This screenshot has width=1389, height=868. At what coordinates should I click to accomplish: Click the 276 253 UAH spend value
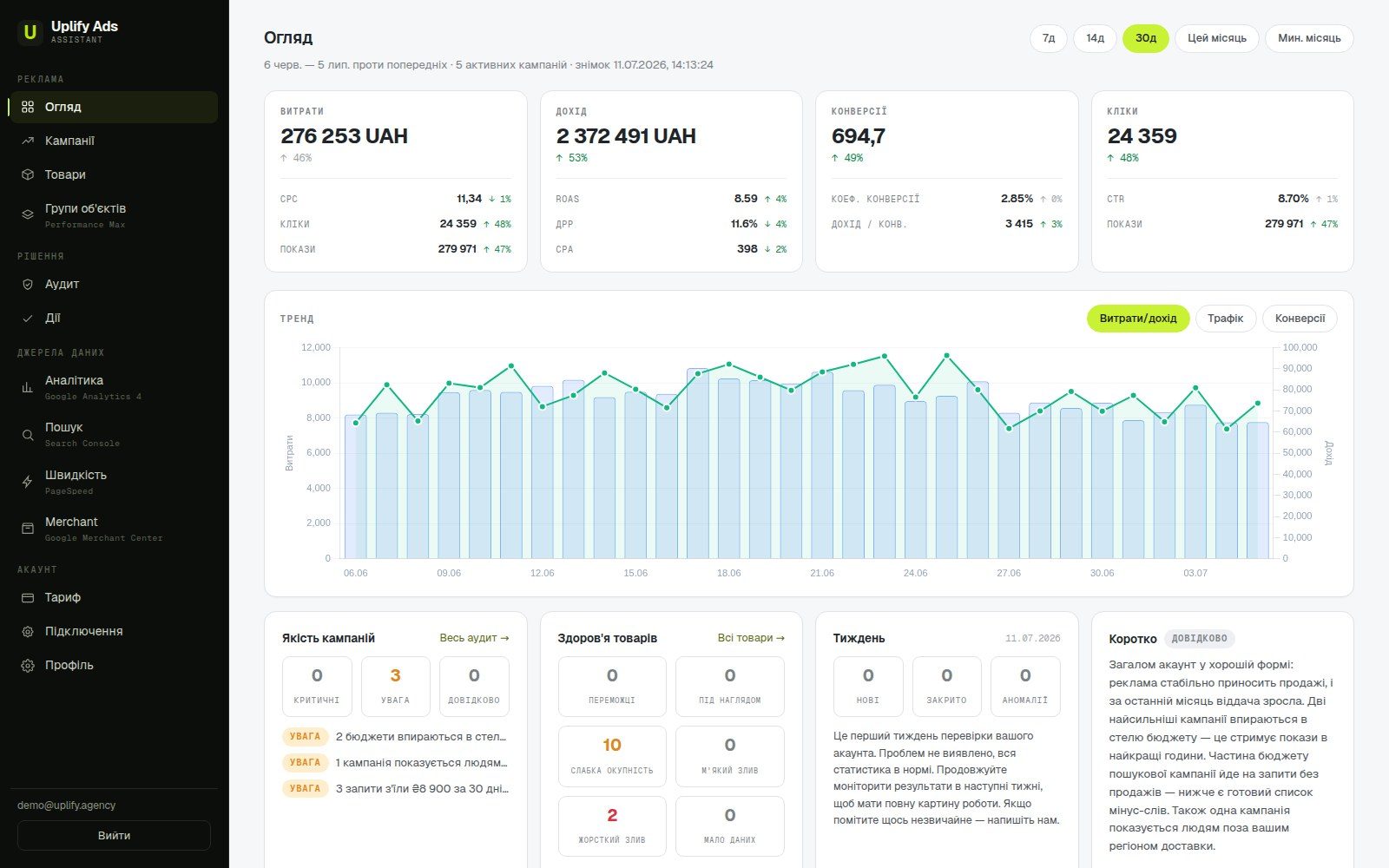tap(344, 136)
